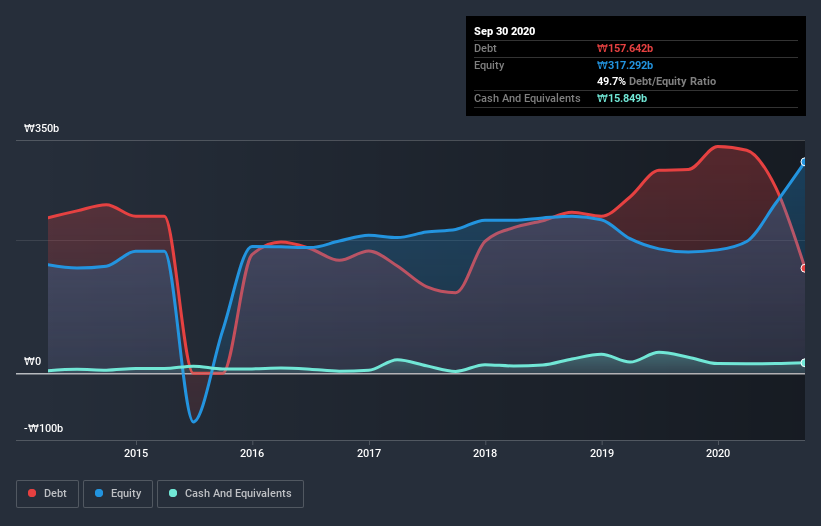
Task: Click the ₩0 y-axis label
Action: click(x=32, y=361)
